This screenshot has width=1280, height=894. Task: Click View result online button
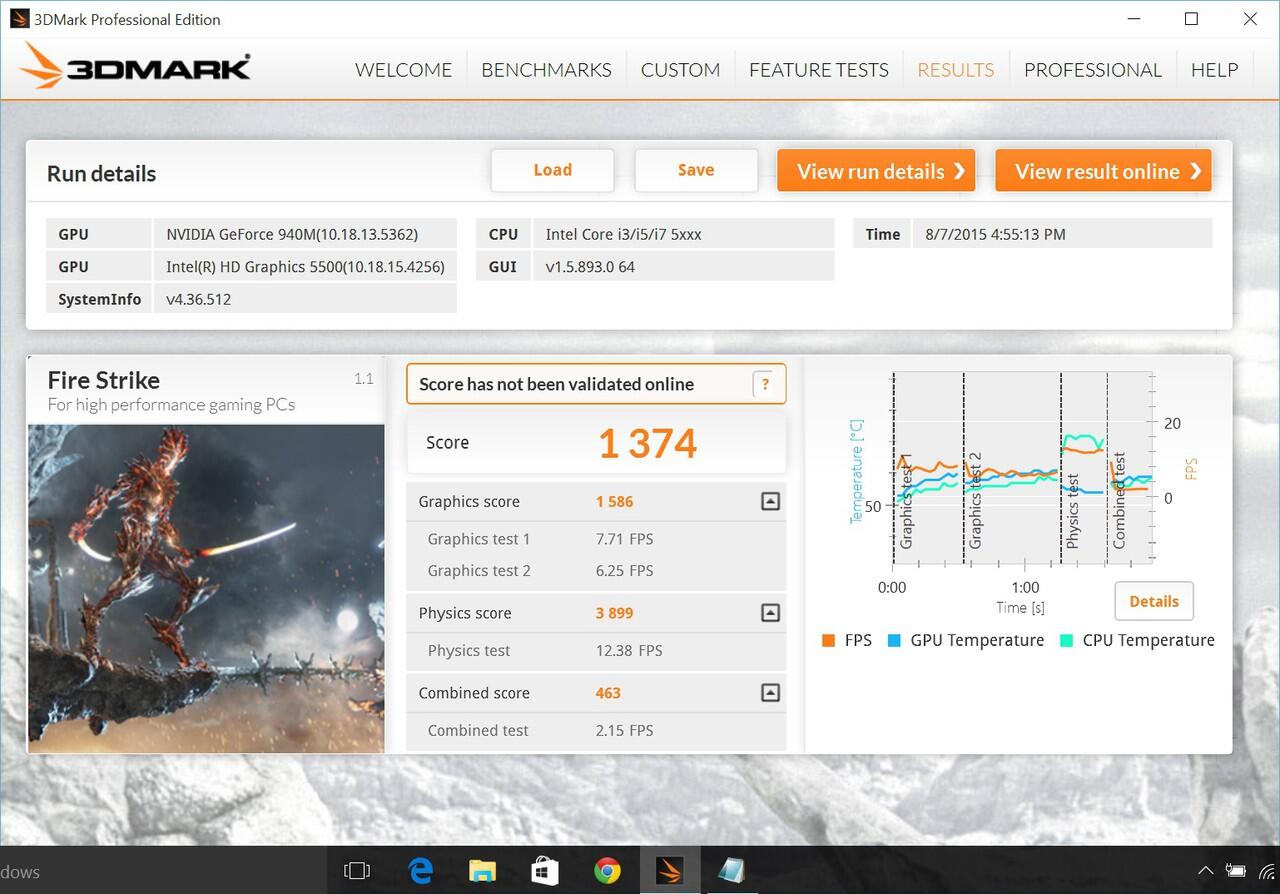(1104, 171)
